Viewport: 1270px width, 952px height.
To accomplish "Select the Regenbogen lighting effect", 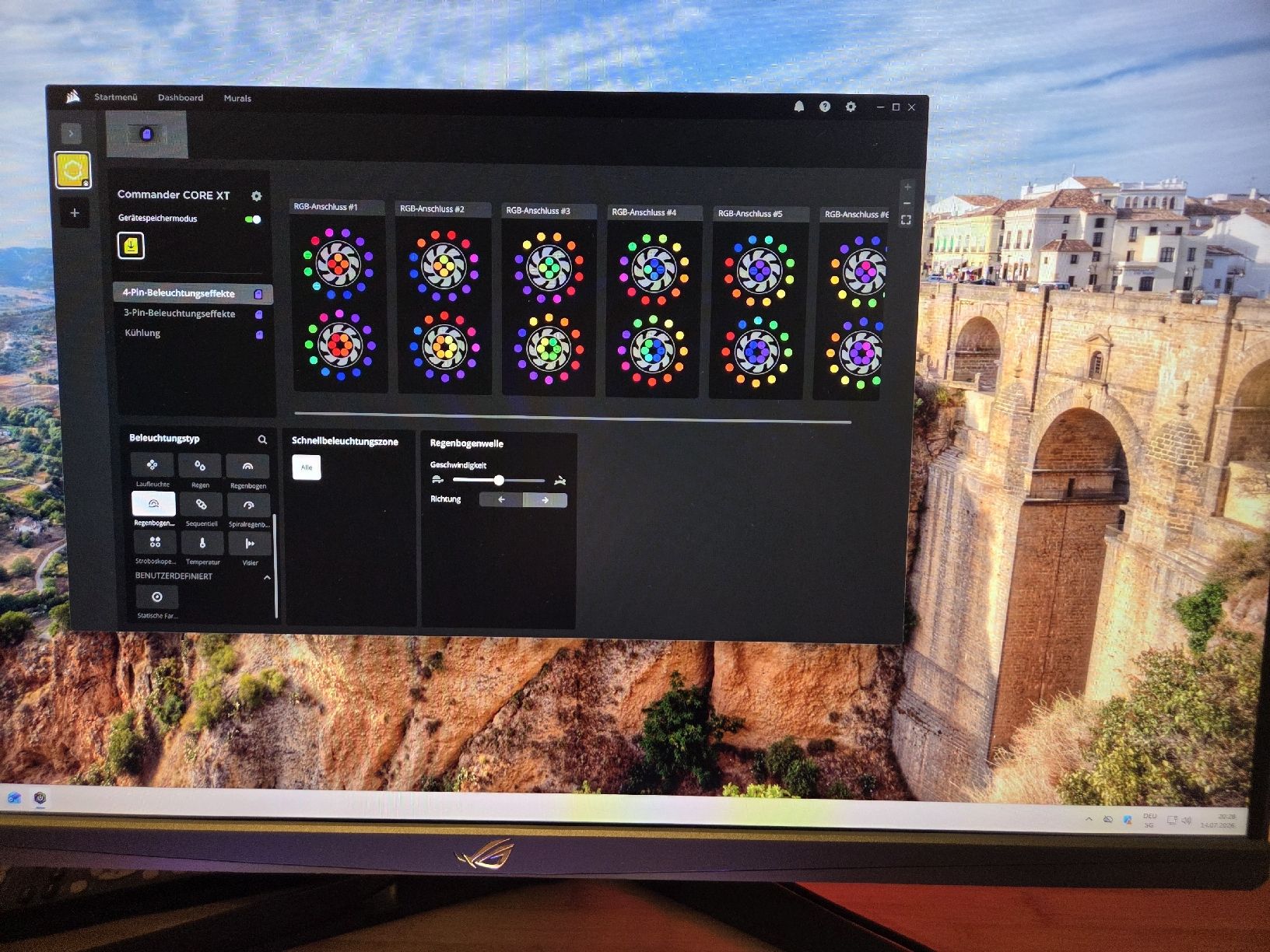I will pos(247,467).
